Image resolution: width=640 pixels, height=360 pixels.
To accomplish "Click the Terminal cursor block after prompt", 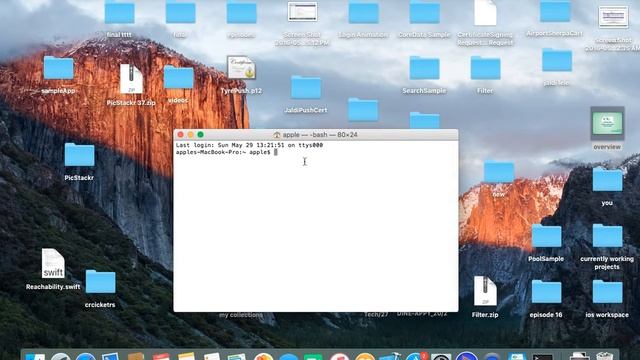I will (276, 152).
